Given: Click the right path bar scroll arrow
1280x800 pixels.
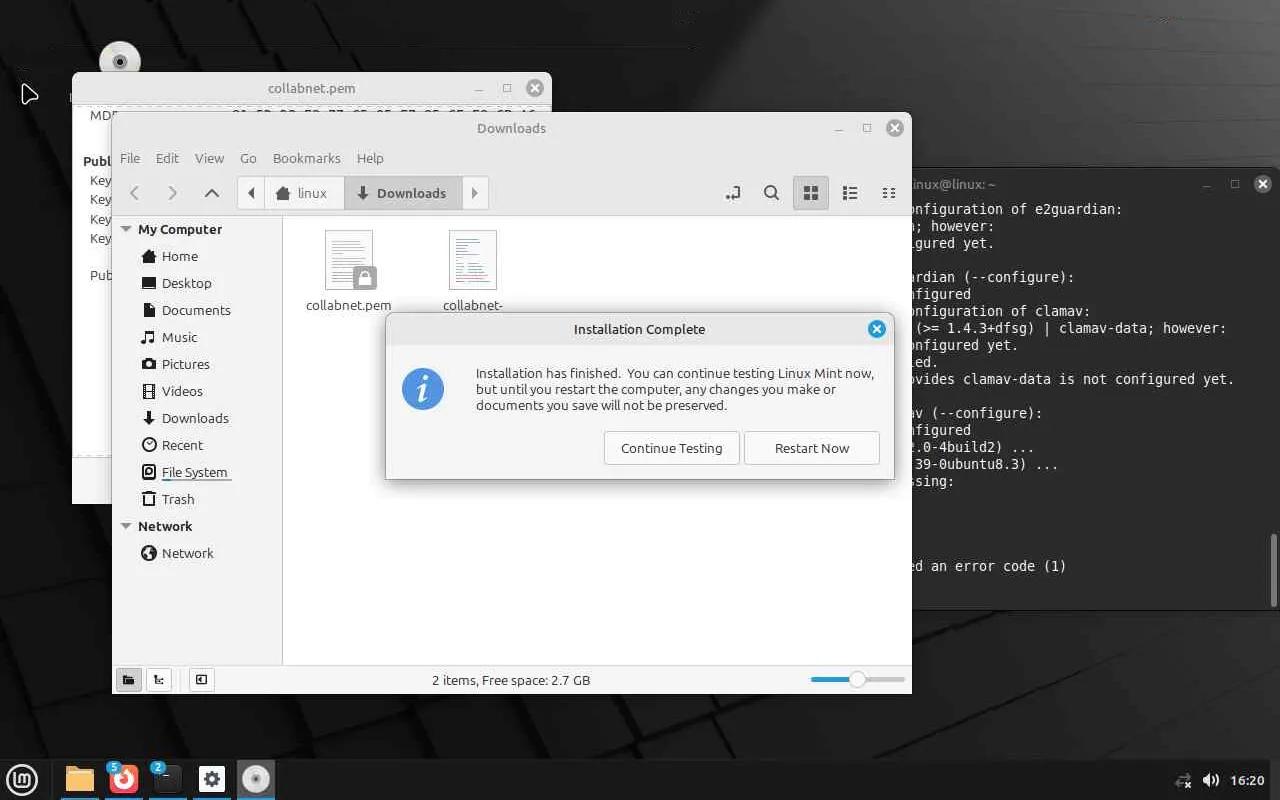Looking at the screenshot, I should [475, 193].
